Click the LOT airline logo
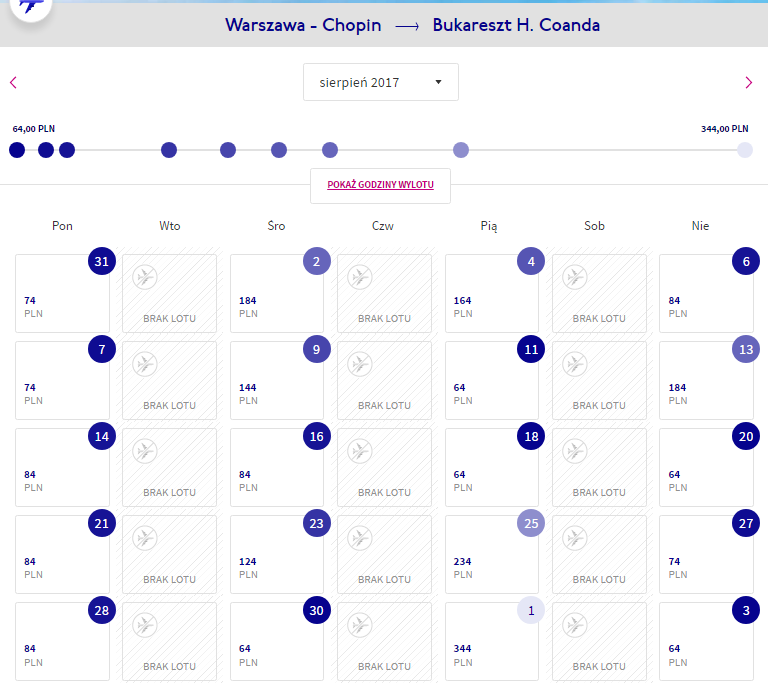Viewport: 768px width, 686px height. click(x=30, y=7)
